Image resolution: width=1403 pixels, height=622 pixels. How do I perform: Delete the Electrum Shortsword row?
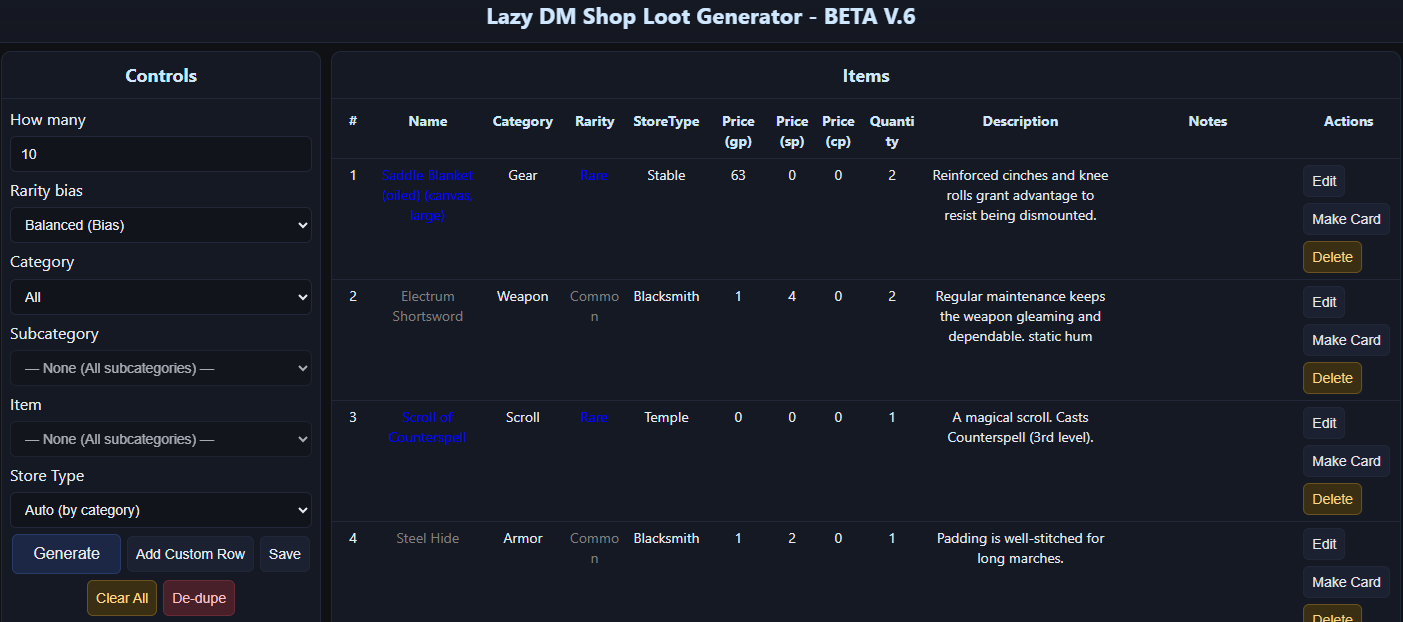1332,378
